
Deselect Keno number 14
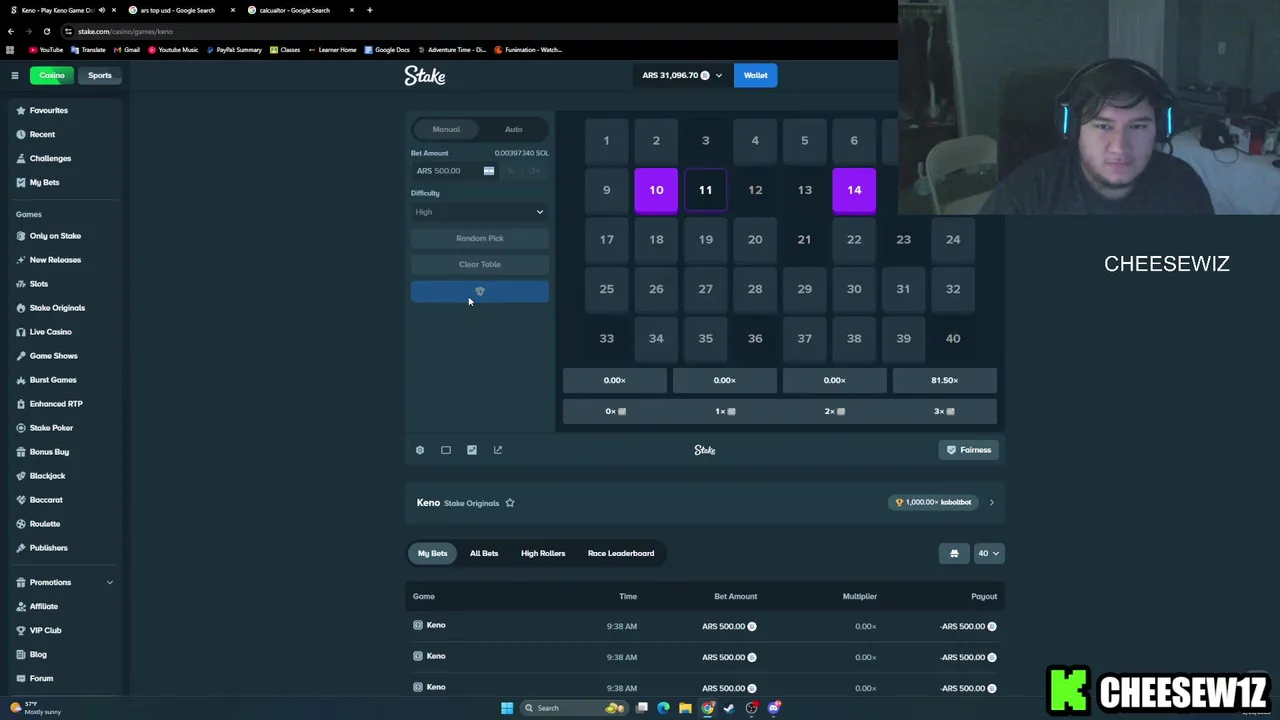point(854,190)
